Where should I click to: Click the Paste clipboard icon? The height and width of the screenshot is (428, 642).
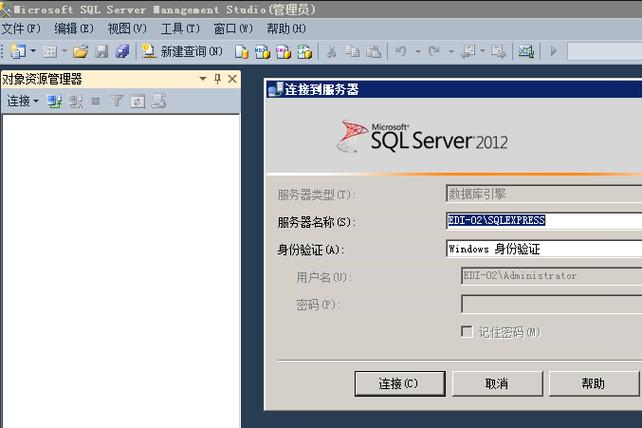click(373, 52)
